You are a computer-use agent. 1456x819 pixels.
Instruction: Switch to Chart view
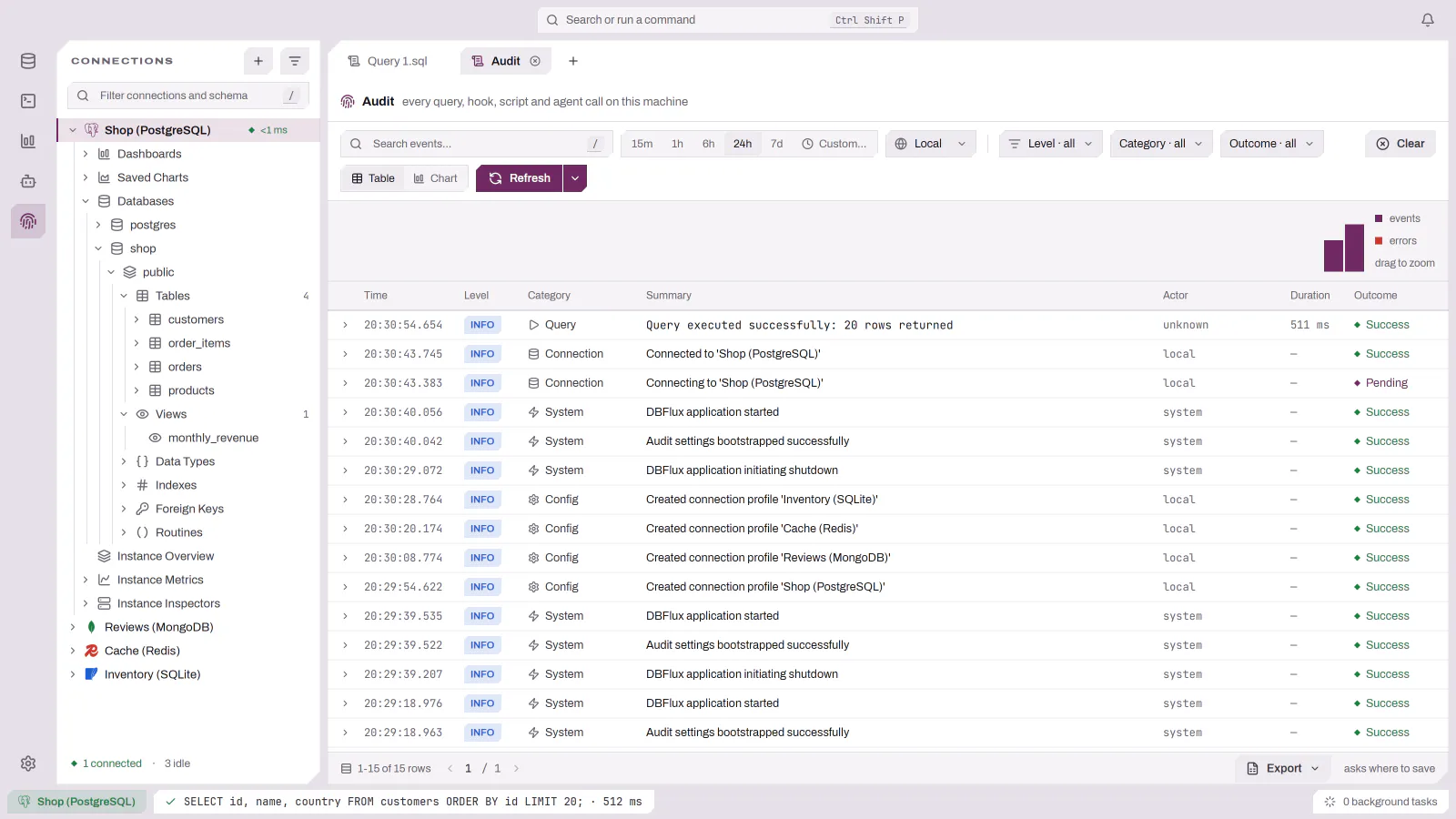point(435,178)
